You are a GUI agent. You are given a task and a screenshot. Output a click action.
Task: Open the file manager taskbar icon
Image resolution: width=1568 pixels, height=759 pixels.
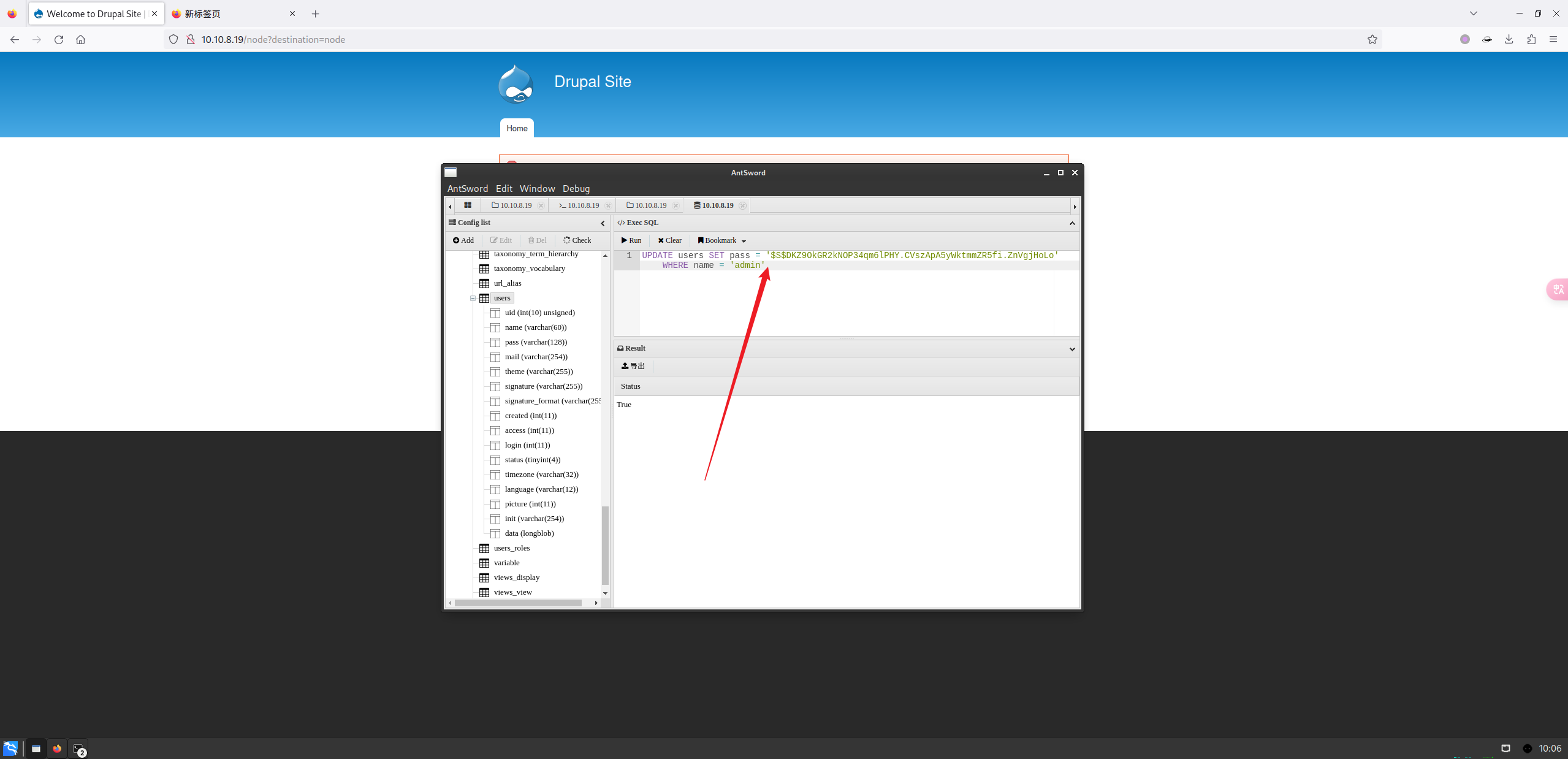(x=36, y=749)
